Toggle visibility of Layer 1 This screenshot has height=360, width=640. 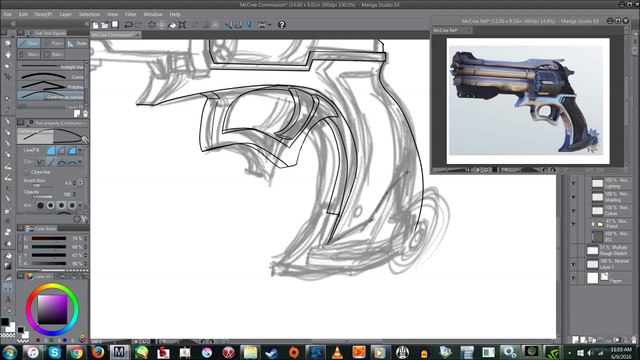click(573, 264)
